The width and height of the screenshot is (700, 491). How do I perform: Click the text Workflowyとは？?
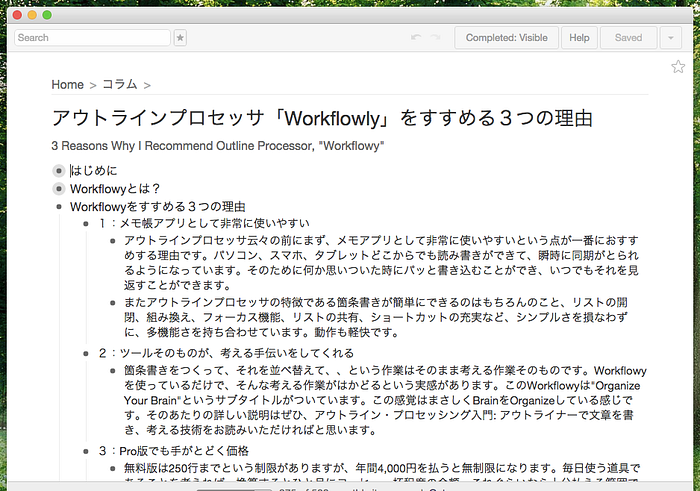pyautogui.click(x=115, y=189)
